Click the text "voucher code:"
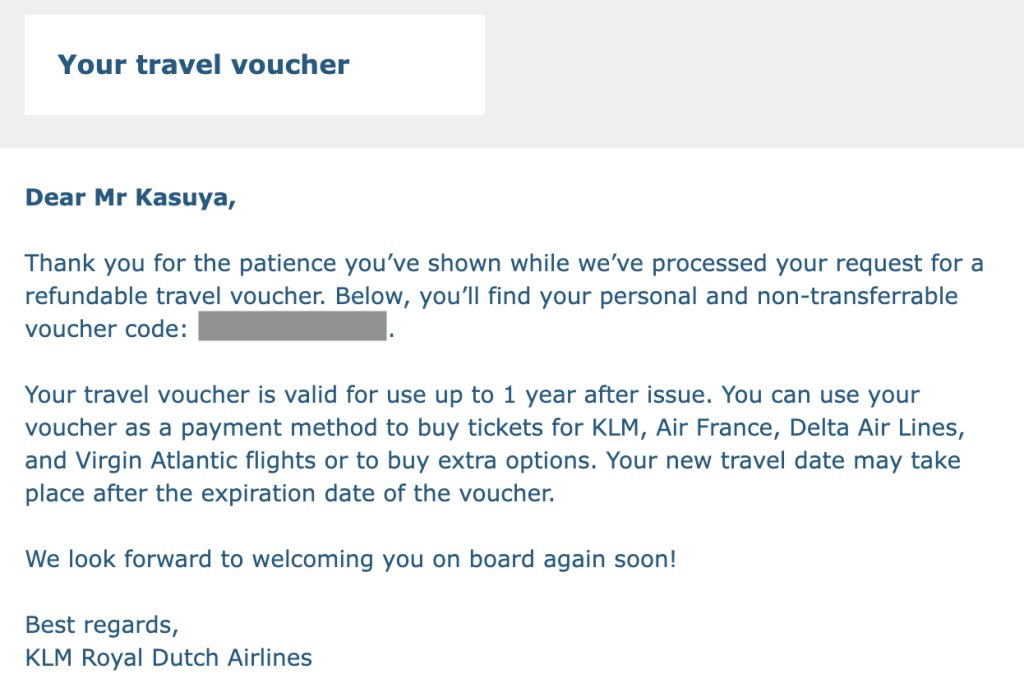 (106, 330)
